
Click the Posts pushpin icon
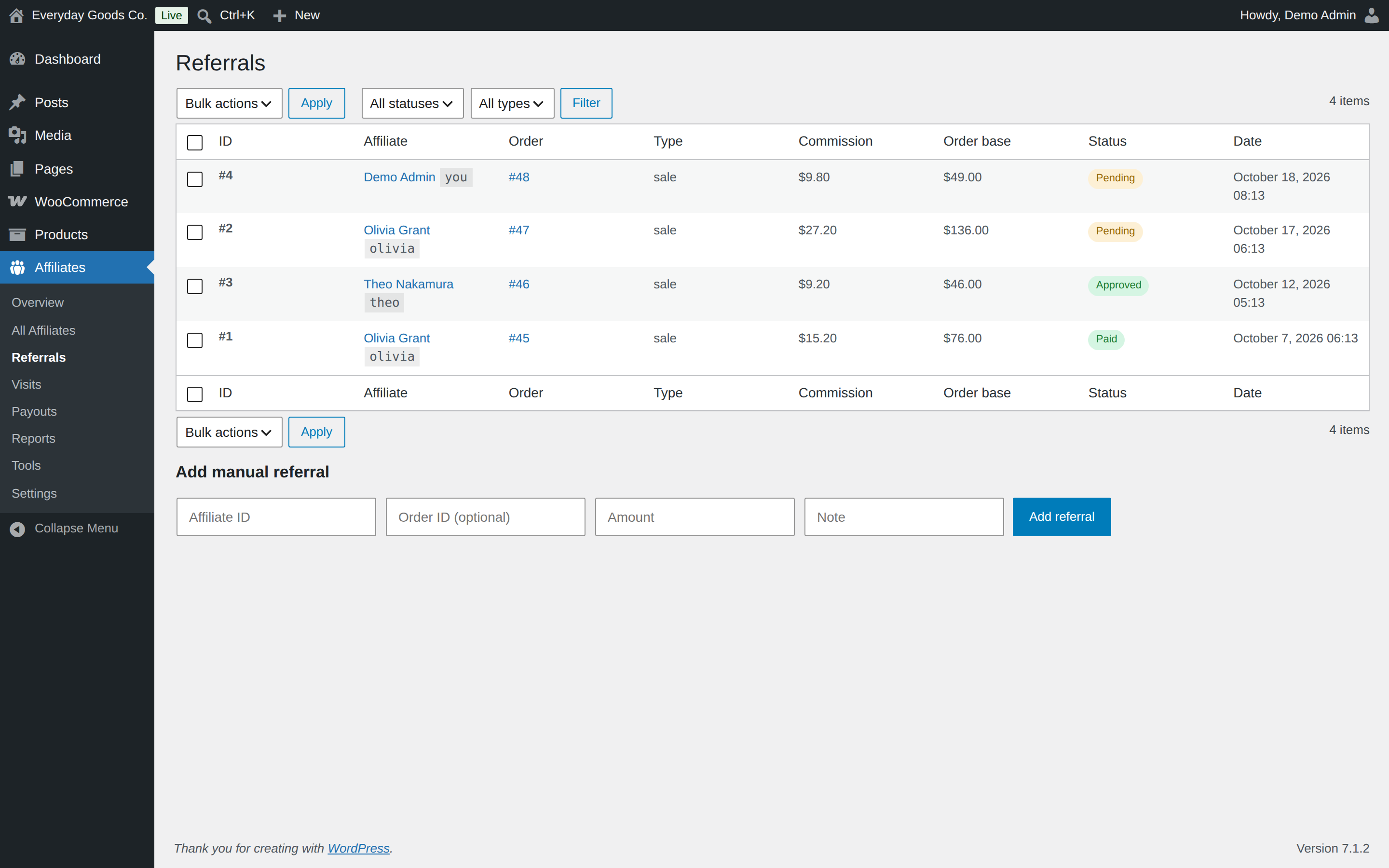click(18, 102)
